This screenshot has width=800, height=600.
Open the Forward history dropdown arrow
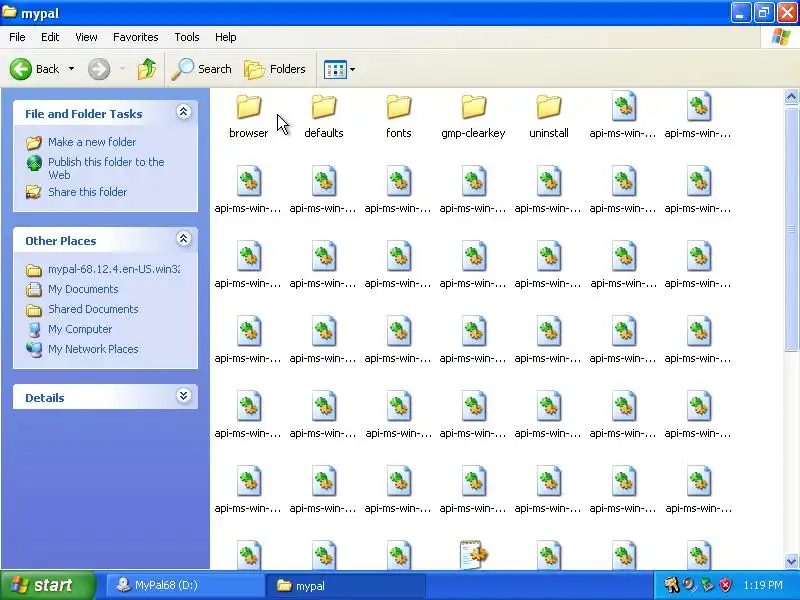(x=122, y=69)
